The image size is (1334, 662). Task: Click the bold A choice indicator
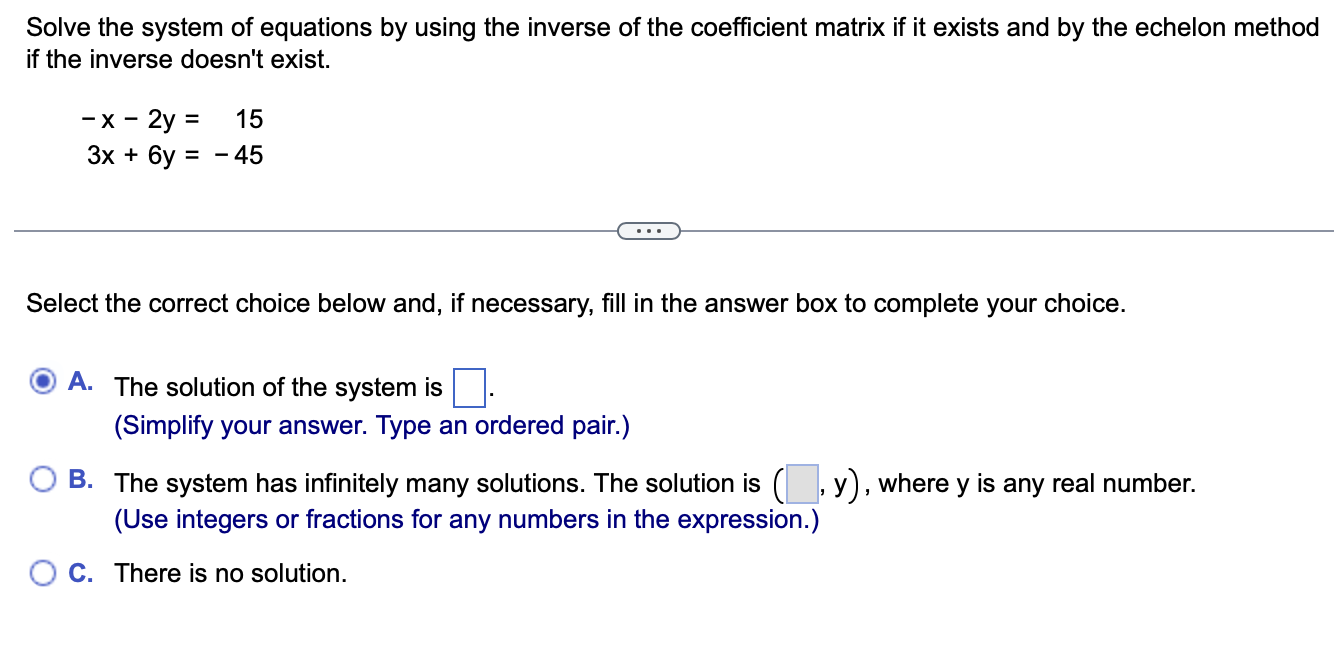click(78, 381)
